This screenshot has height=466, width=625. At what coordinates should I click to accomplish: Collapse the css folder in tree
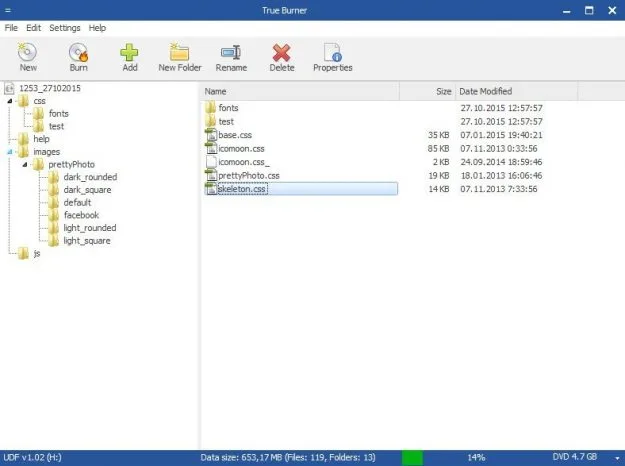point(10,101)
